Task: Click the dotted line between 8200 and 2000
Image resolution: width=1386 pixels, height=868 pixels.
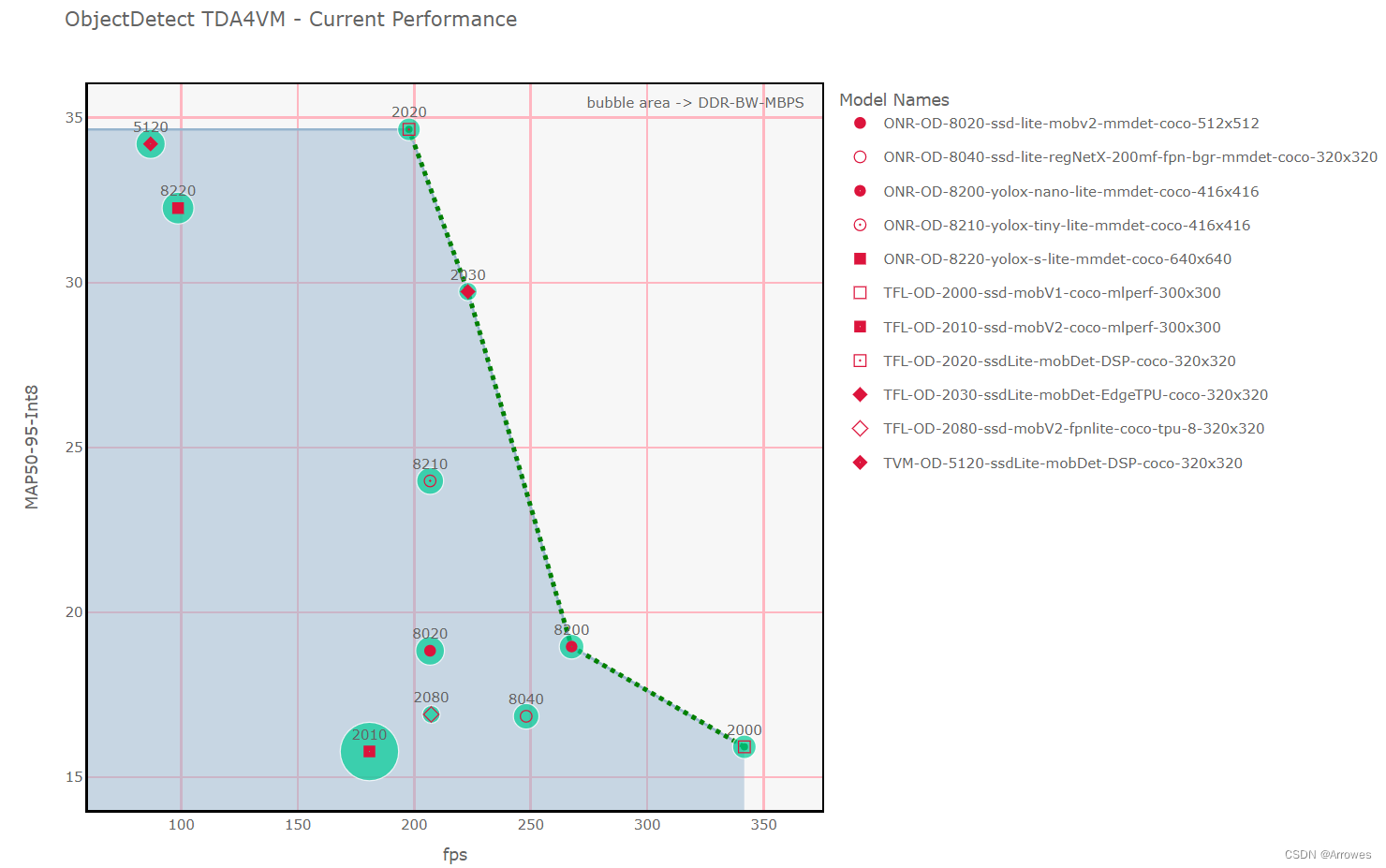Action: click(657, 697)
